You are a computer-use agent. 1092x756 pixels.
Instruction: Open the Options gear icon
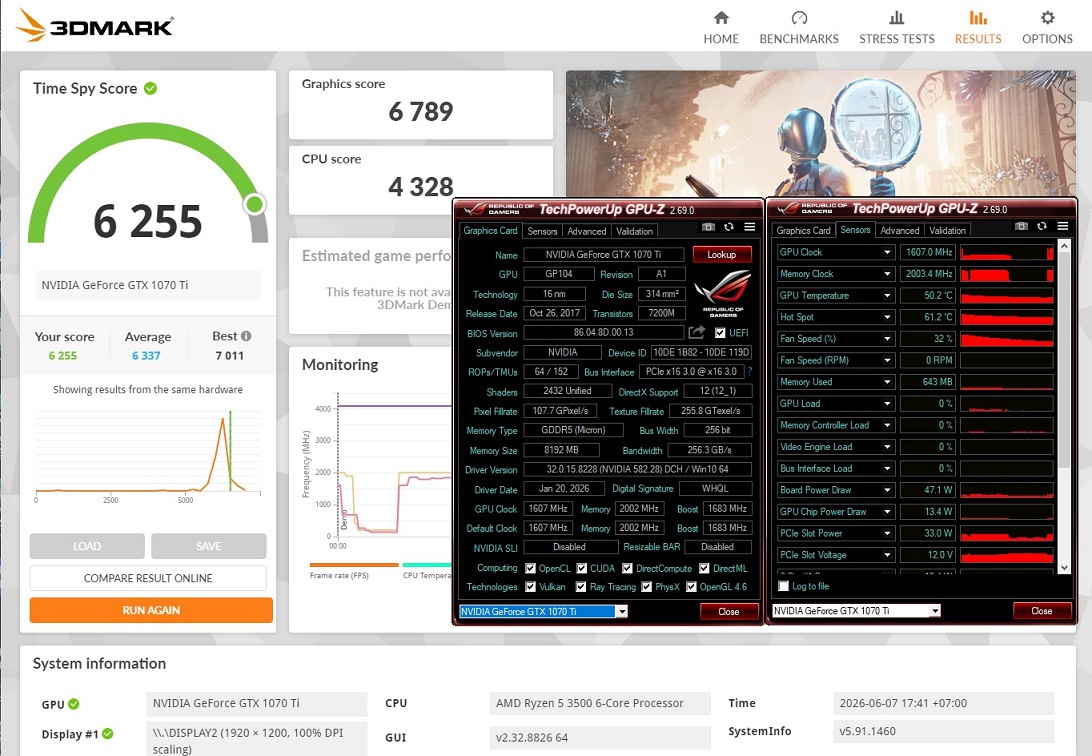pos(1047,17)
